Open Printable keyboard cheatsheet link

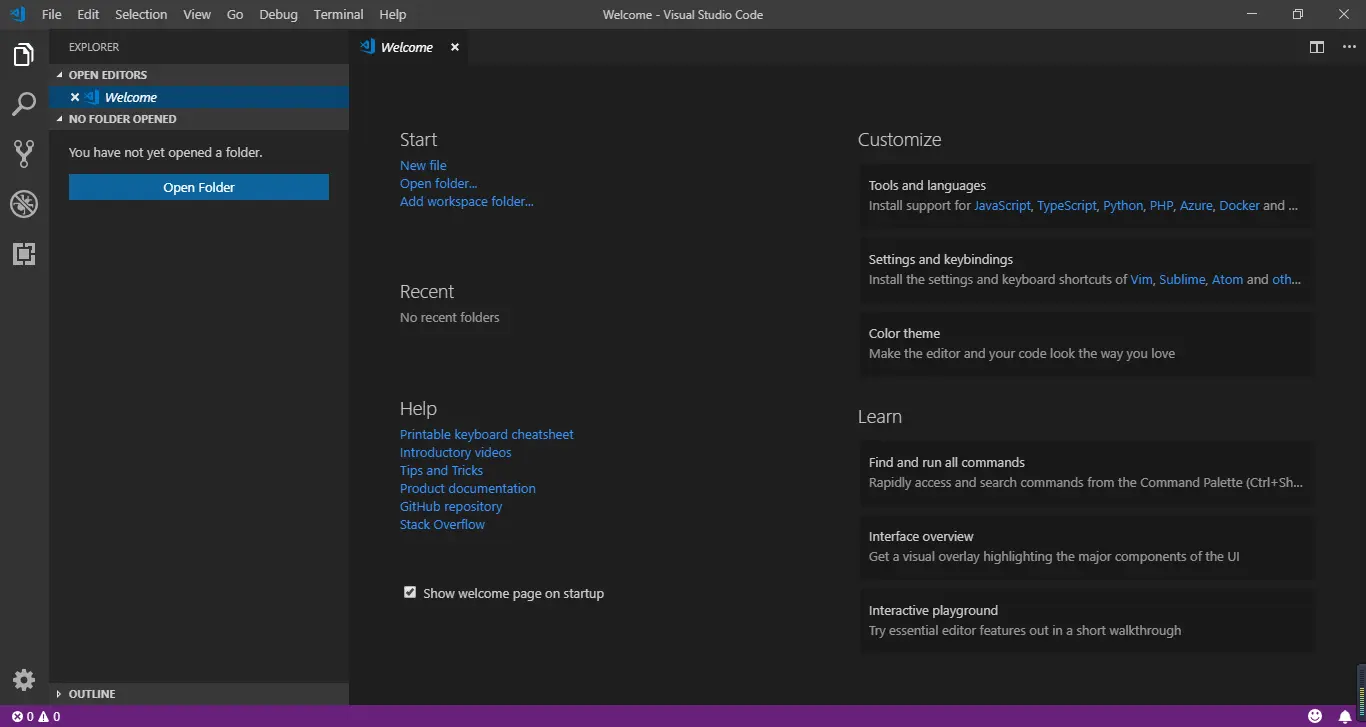(x=487, y=435)
